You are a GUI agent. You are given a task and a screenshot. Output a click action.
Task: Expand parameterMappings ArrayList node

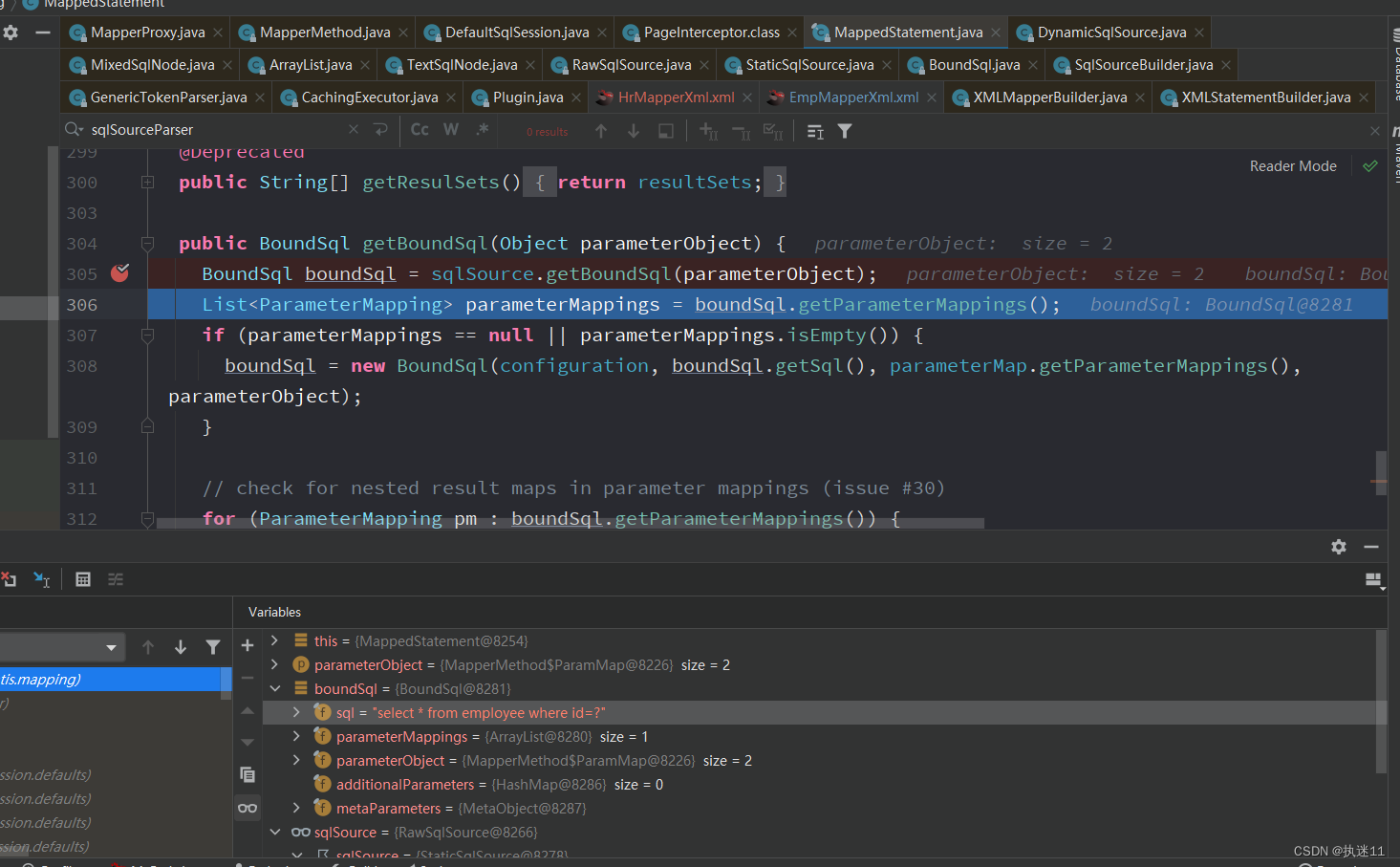tap(296, 736)
